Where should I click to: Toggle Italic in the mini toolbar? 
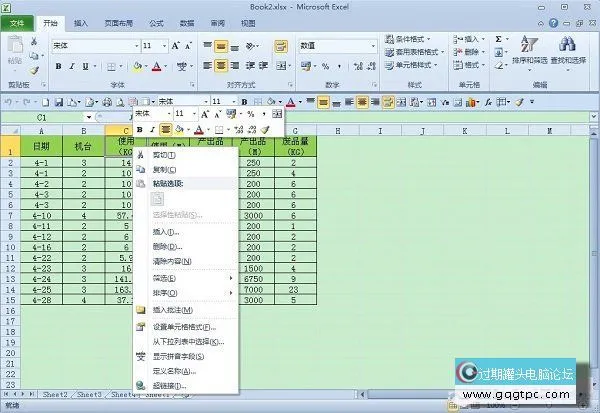click(x=152, y=130)
